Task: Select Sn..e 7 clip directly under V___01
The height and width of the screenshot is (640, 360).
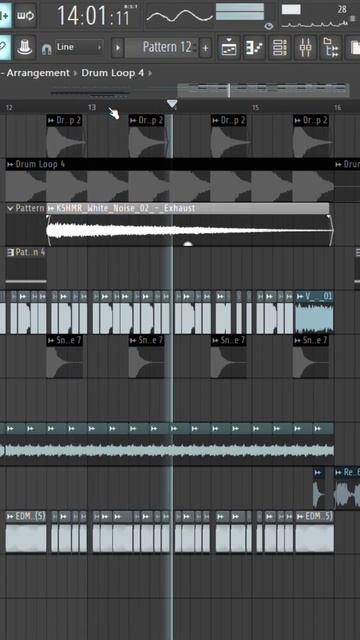Action: click(x=311, y=356)
